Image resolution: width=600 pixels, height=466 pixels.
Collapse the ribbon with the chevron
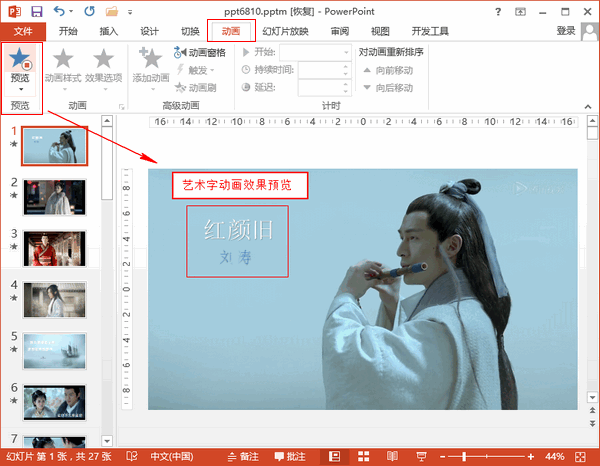click(x=588, y=107)
